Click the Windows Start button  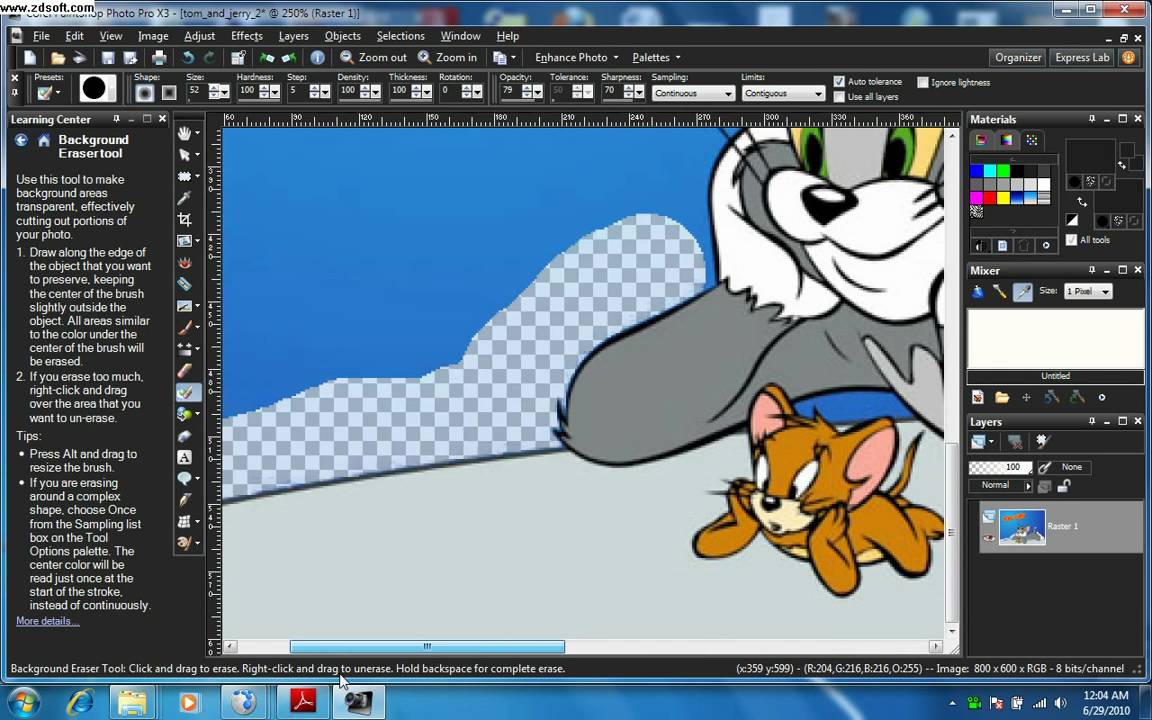pos(24,702)
